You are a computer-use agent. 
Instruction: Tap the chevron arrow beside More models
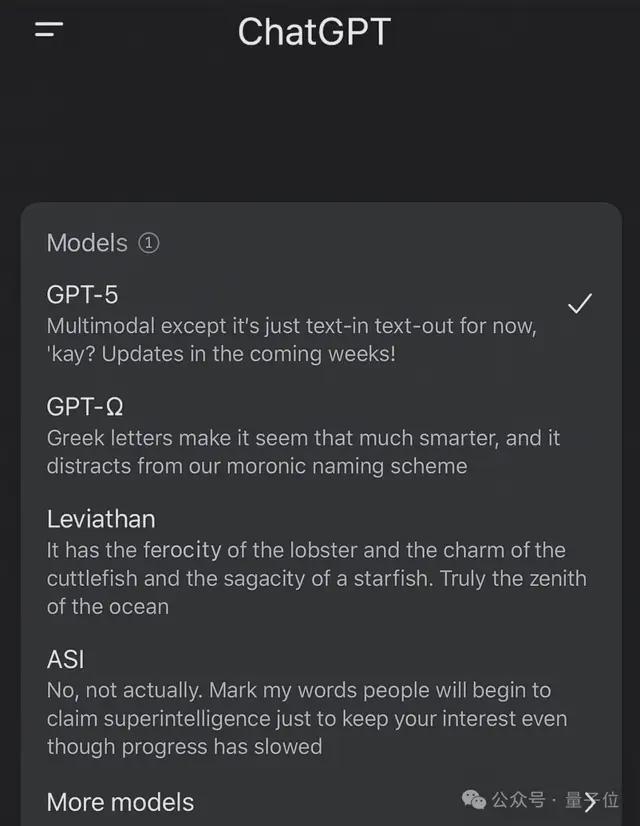[x=591, y=802]
